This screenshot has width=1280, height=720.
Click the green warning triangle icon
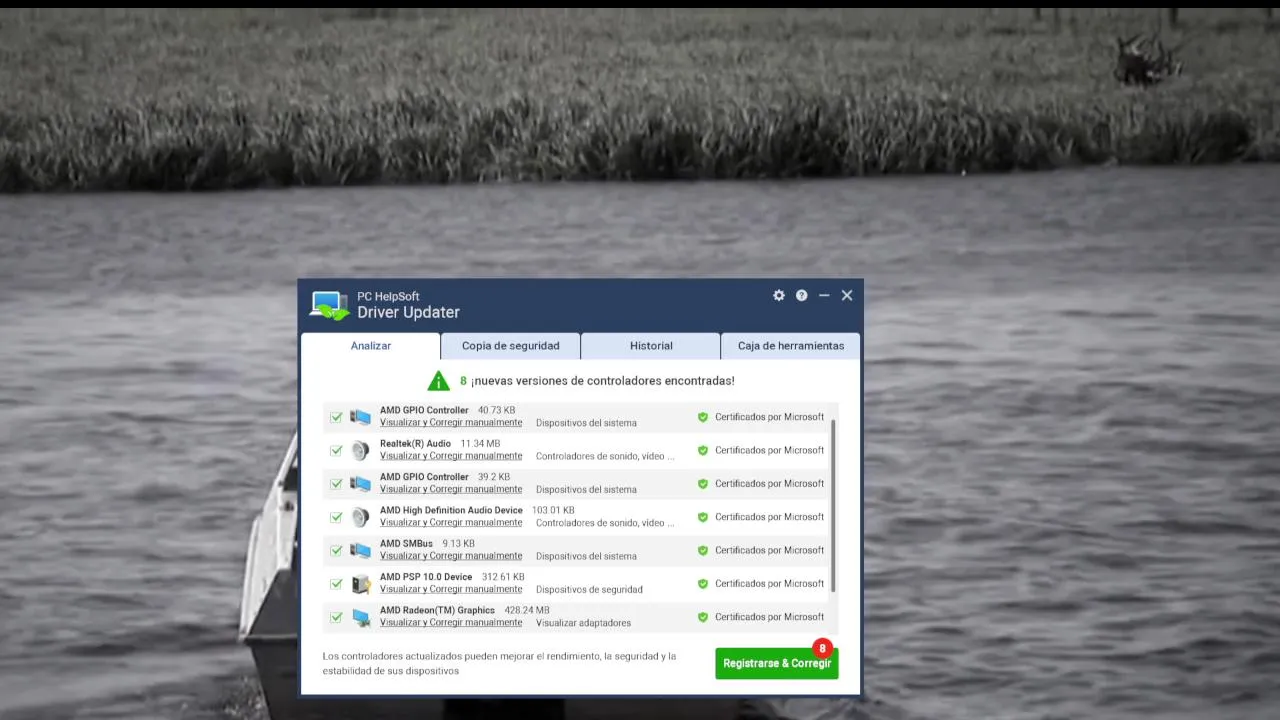tap(438, 381)
